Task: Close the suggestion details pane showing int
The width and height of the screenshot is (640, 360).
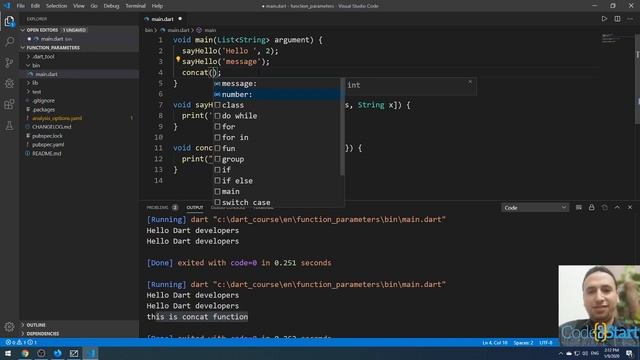Action: pos(470,82)
